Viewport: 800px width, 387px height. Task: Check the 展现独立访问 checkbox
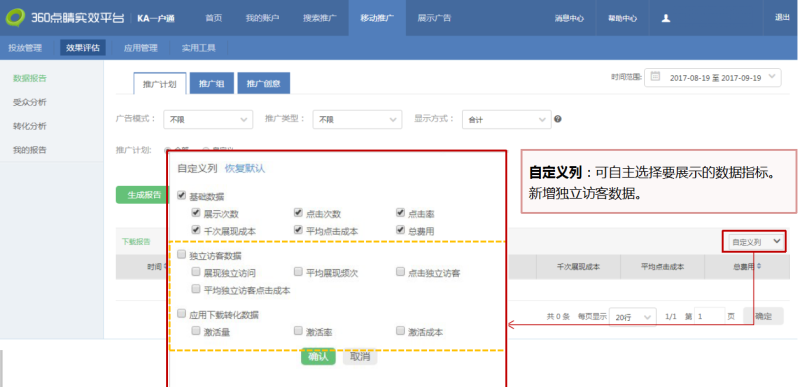(x=195, y=272)
